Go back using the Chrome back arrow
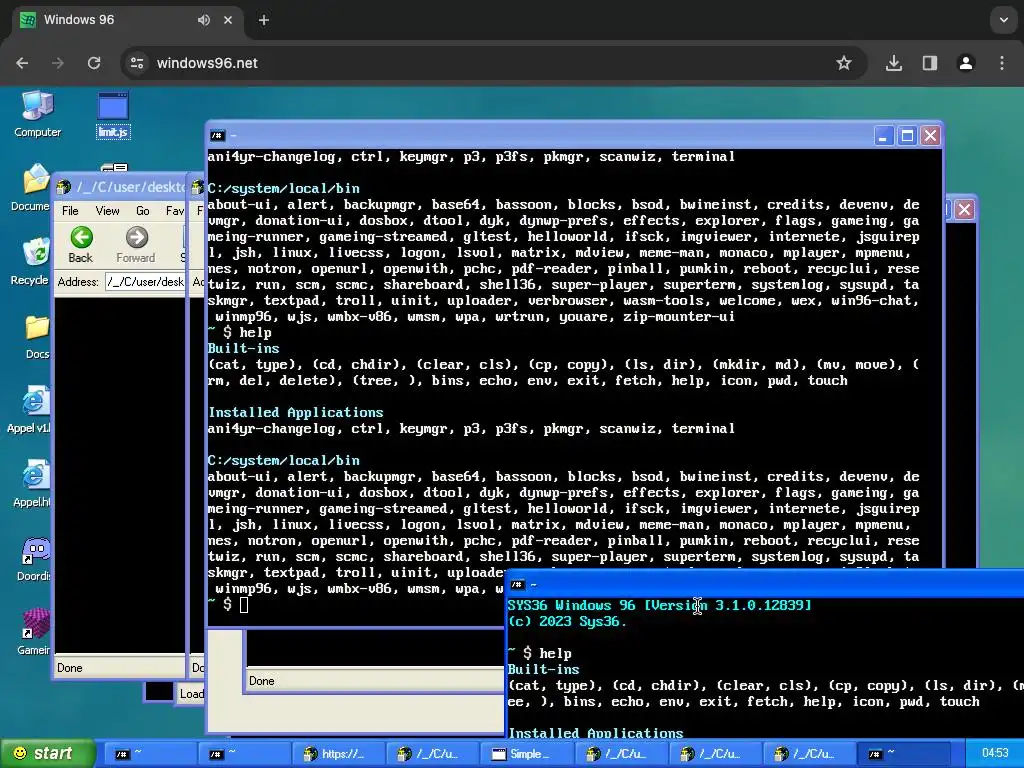This screenshot has width=1024, height=768. coord(22,63)
